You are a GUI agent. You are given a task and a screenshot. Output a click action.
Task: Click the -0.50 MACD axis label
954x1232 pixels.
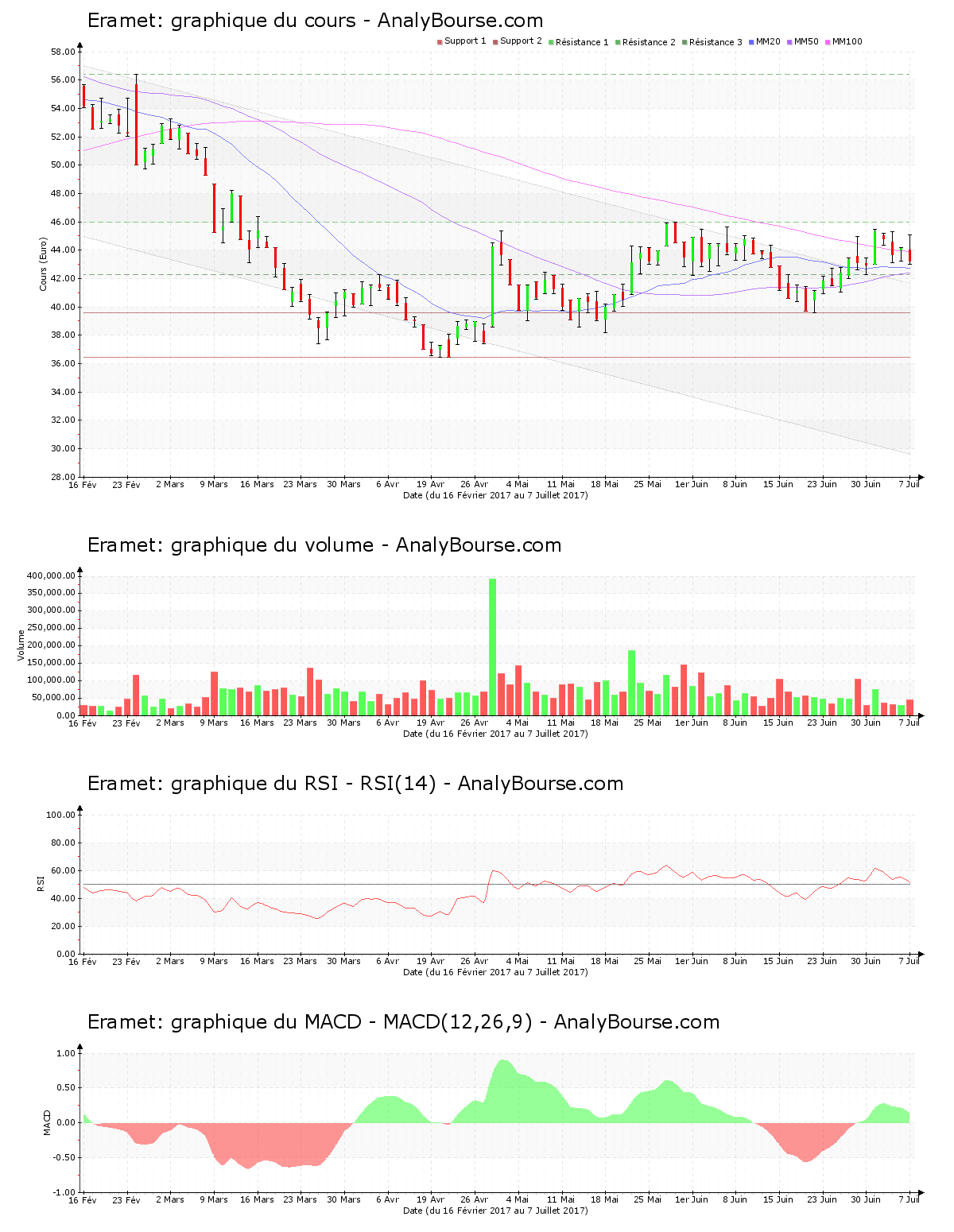click(64, 1157)
